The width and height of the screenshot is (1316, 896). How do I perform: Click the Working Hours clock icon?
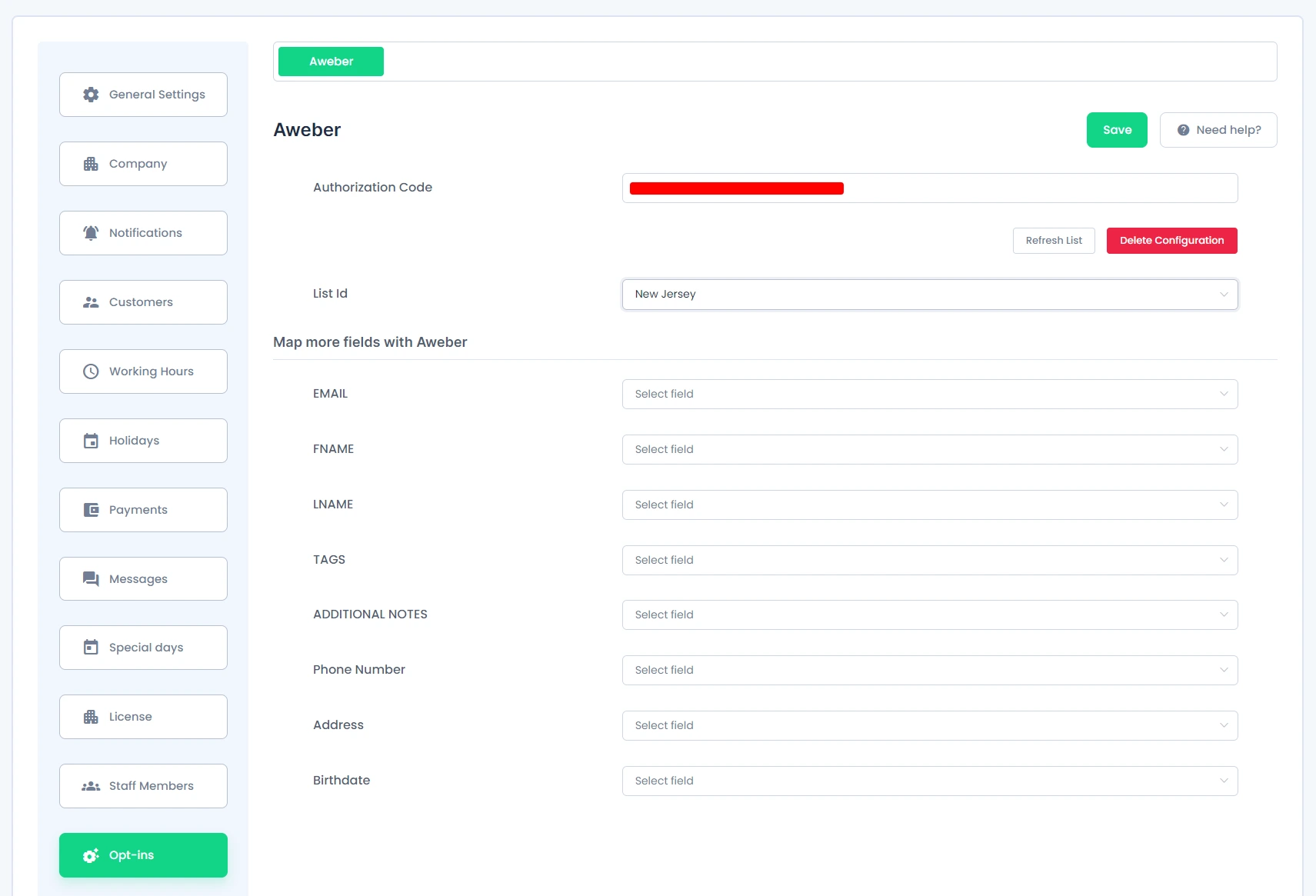point(91,371)
